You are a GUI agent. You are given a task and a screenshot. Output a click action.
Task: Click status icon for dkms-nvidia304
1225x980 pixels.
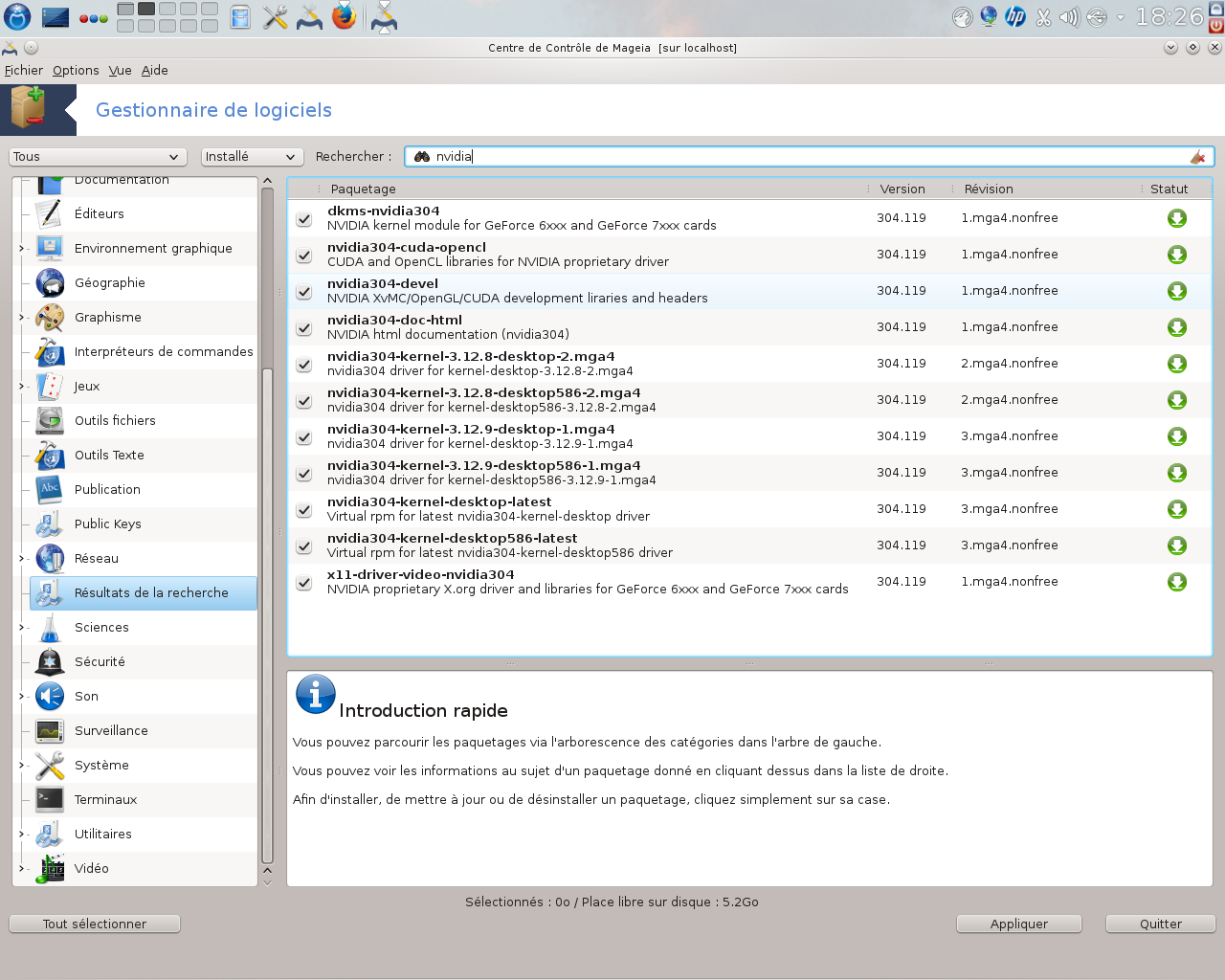pyautogui.click(x=1177, y=218)
